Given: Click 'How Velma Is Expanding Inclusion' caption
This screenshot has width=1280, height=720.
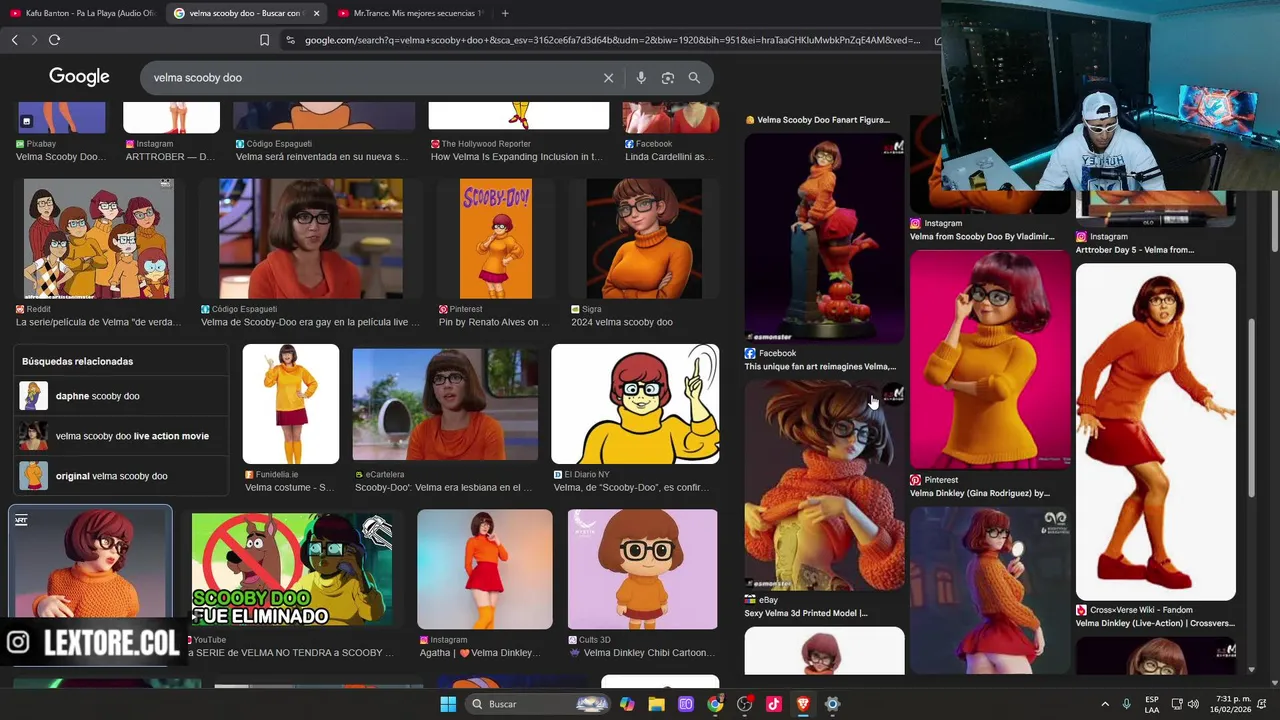Looking at the screenshot, I should pos(517,157).
